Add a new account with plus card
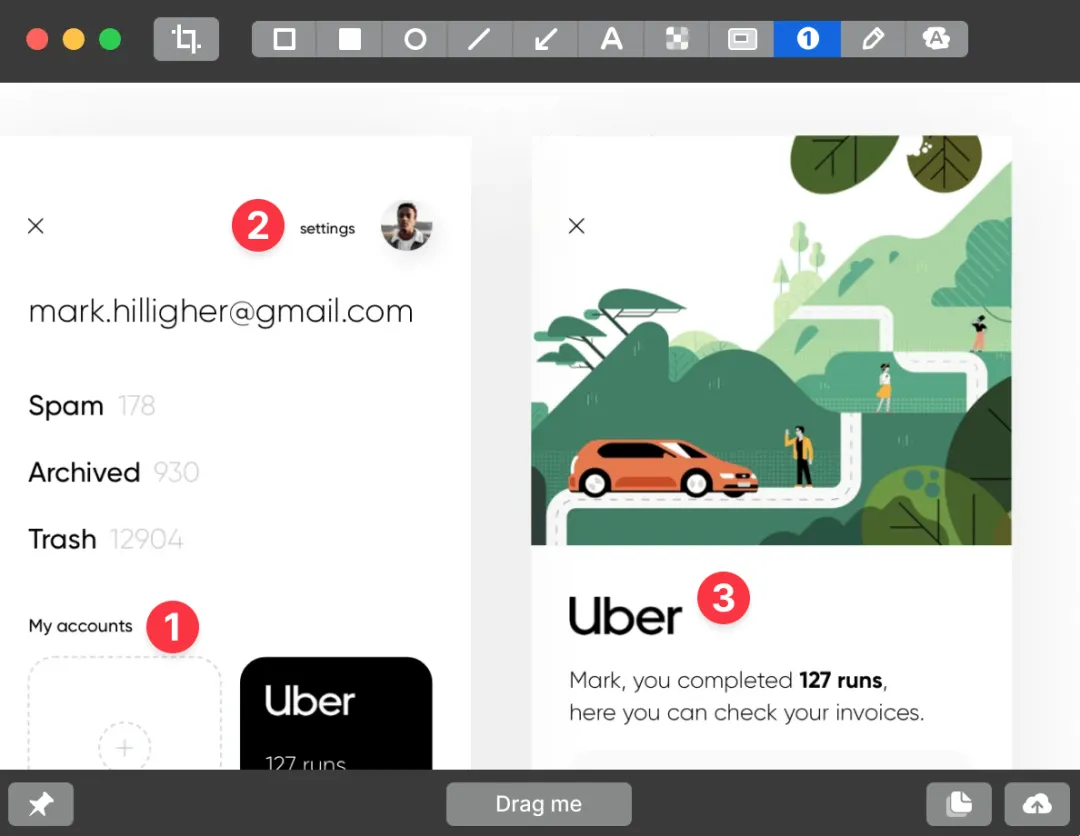Image resolution: width=1080 pixels, height=836 pixels. [x=125, y=713]
